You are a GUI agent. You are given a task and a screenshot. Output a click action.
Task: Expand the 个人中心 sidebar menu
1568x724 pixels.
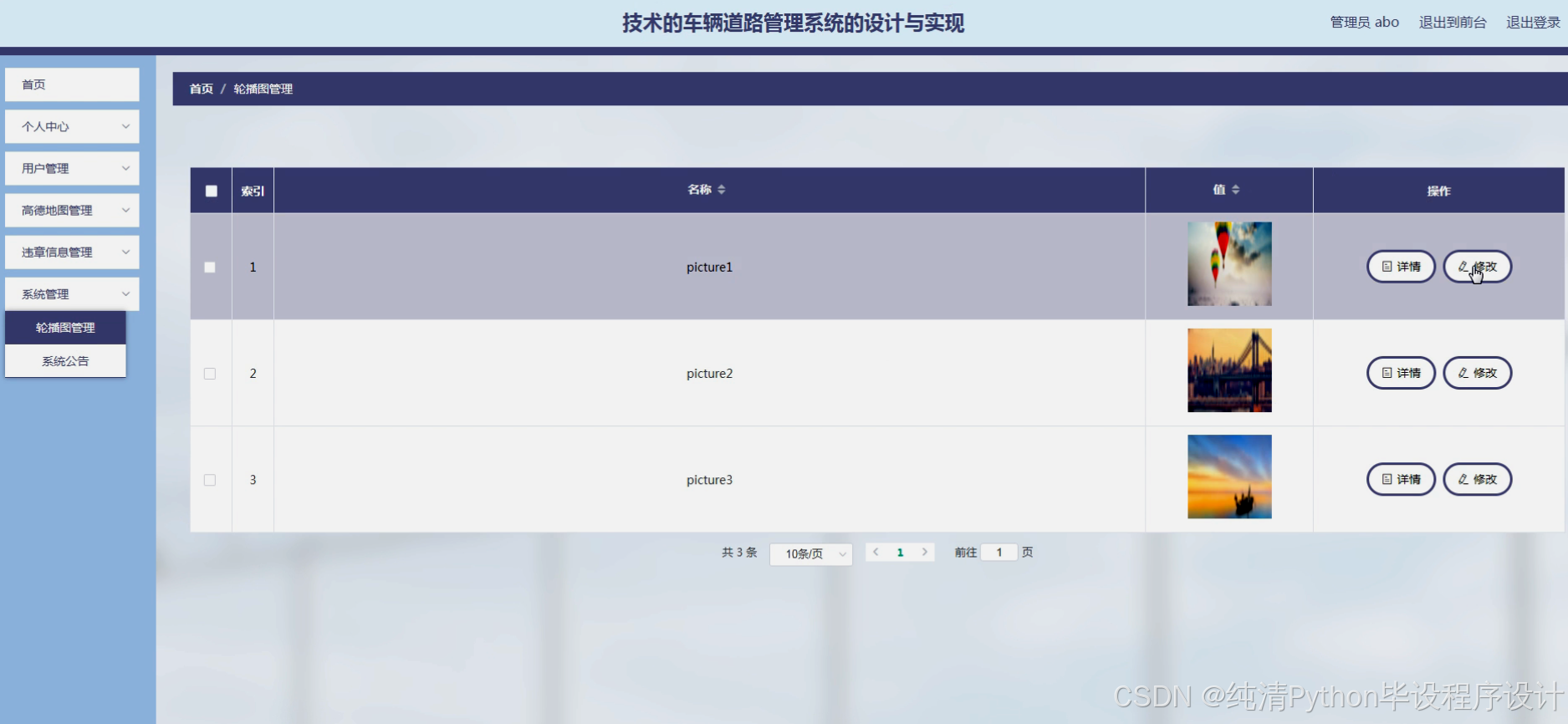[72, 126]
